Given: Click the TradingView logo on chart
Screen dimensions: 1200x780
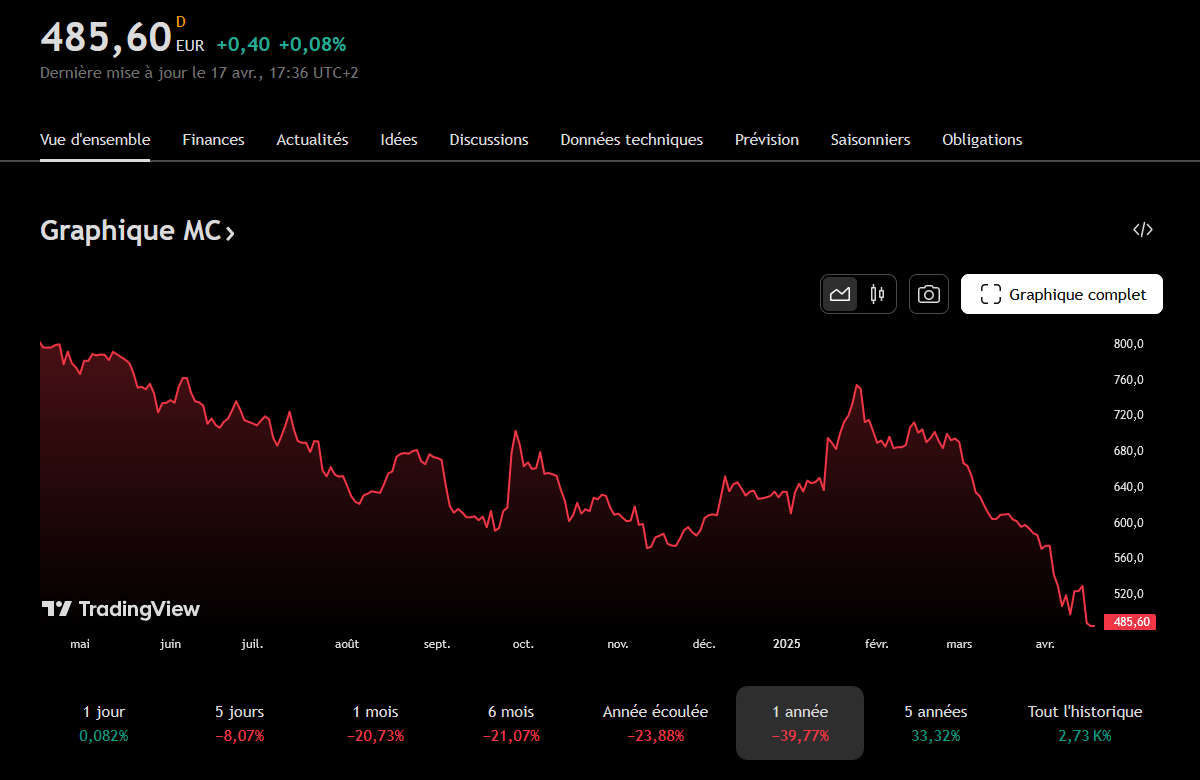Looking at the screenshot, I should click(x=121, y=609).
